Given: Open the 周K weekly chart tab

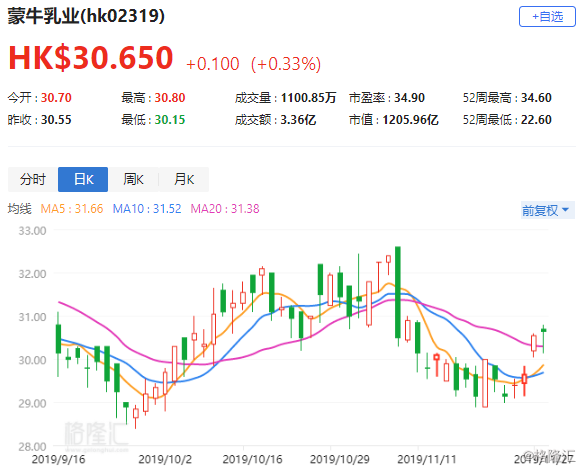Looking at the screenshot, I should [133, 180].
